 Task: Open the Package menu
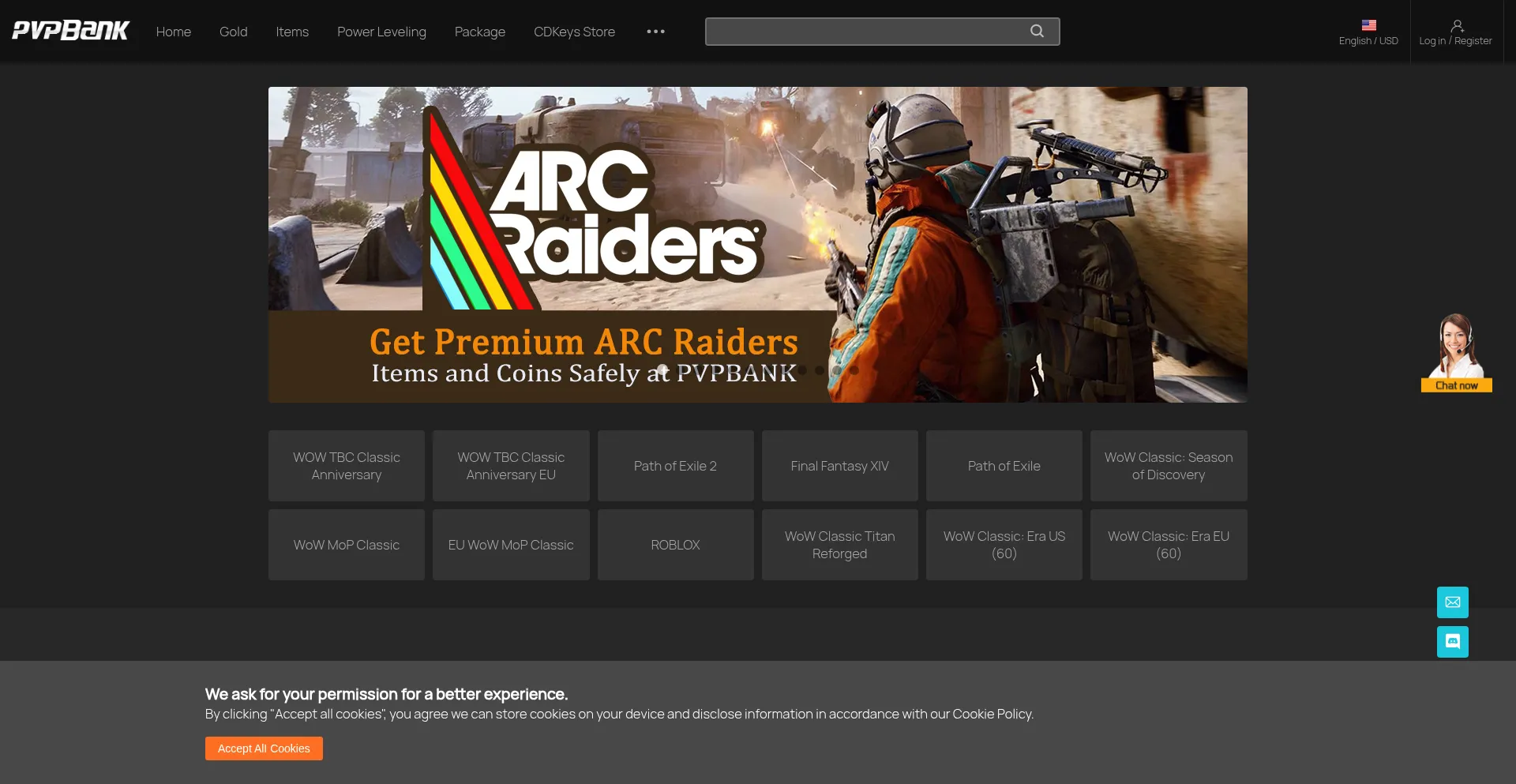pos(480,32)
